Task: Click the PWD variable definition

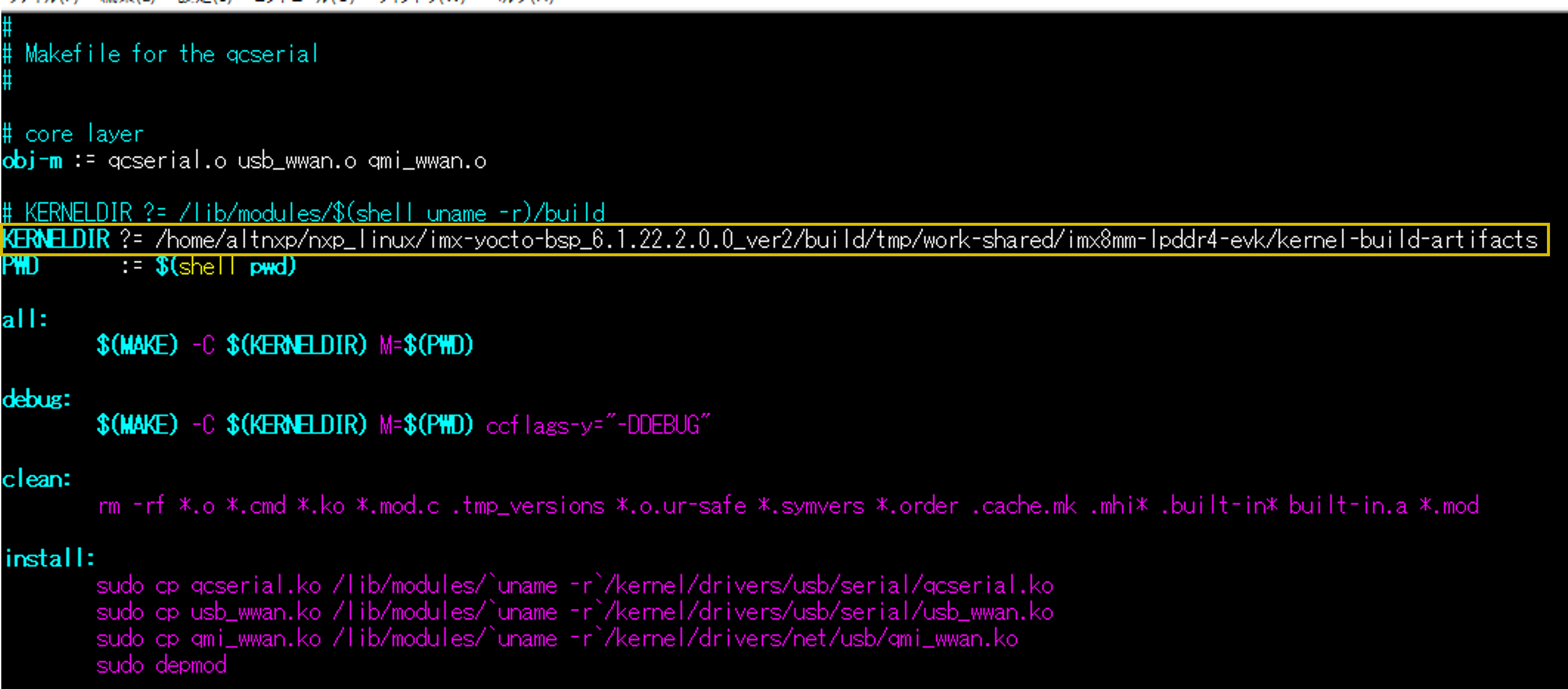Action: click(20, 267)
